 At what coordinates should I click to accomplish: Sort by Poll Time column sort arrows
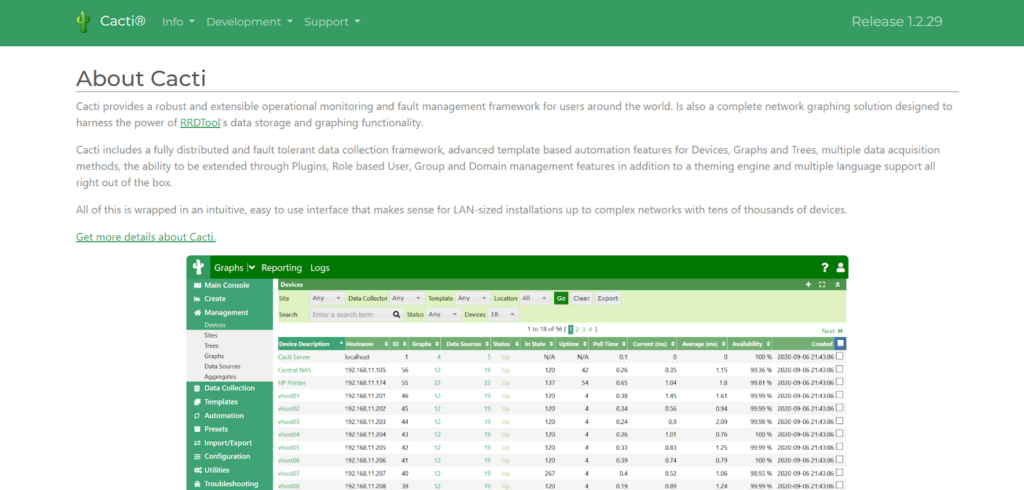pos(624,344)
